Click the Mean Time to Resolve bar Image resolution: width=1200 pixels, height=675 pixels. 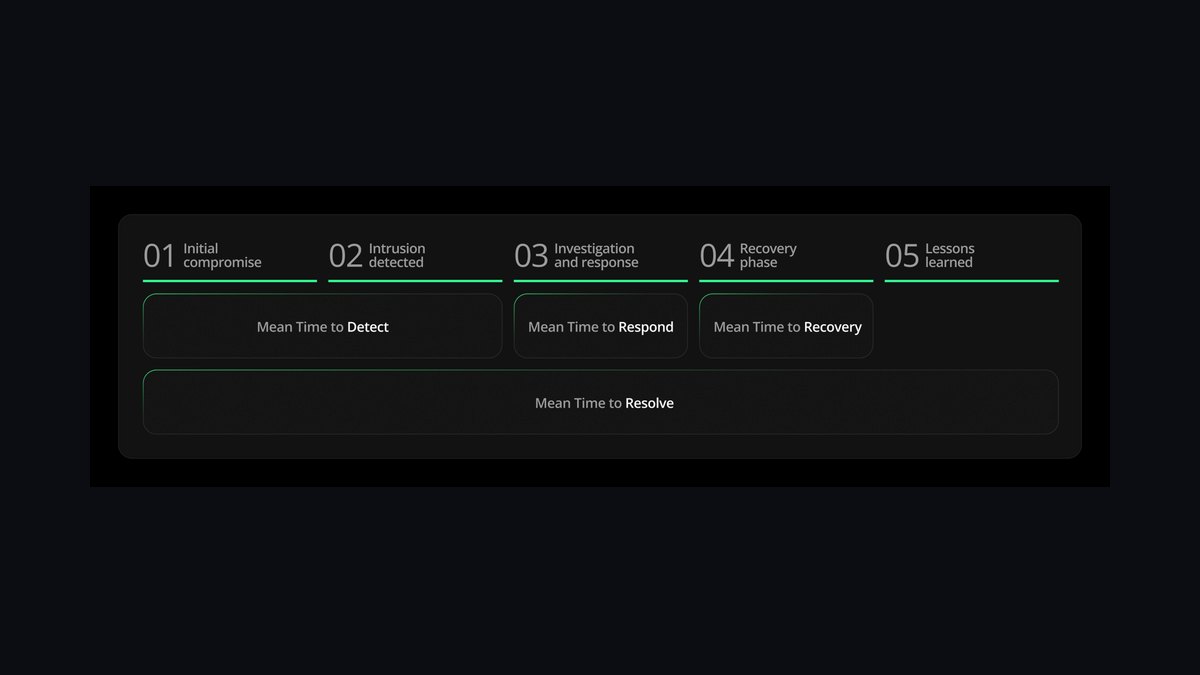(x=601, y=402)
